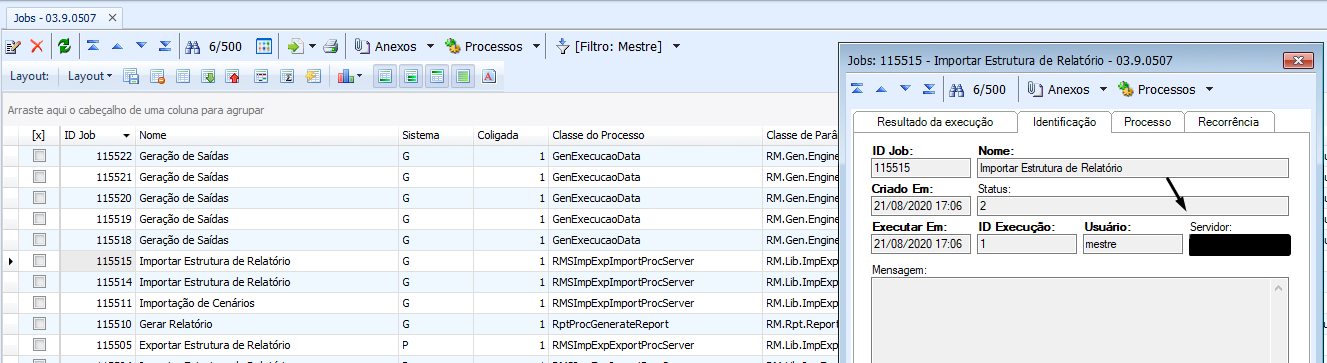
Task: Click the Sistema column header
Action: (435, 135)
